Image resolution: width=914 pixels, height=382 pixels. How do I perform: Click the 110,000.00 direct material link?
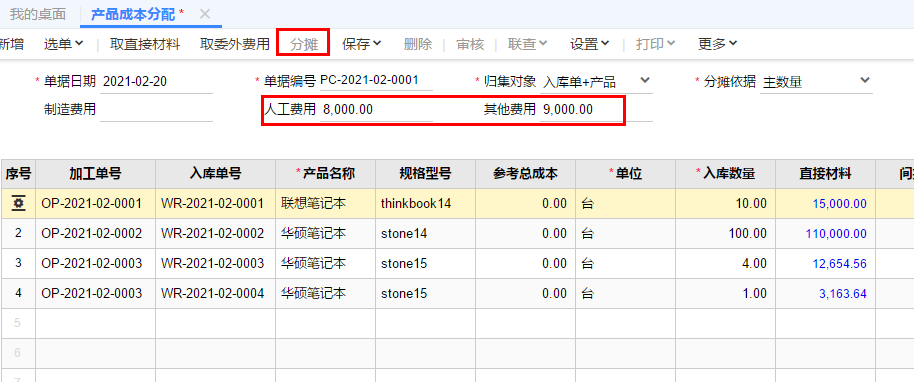[836, 234]
